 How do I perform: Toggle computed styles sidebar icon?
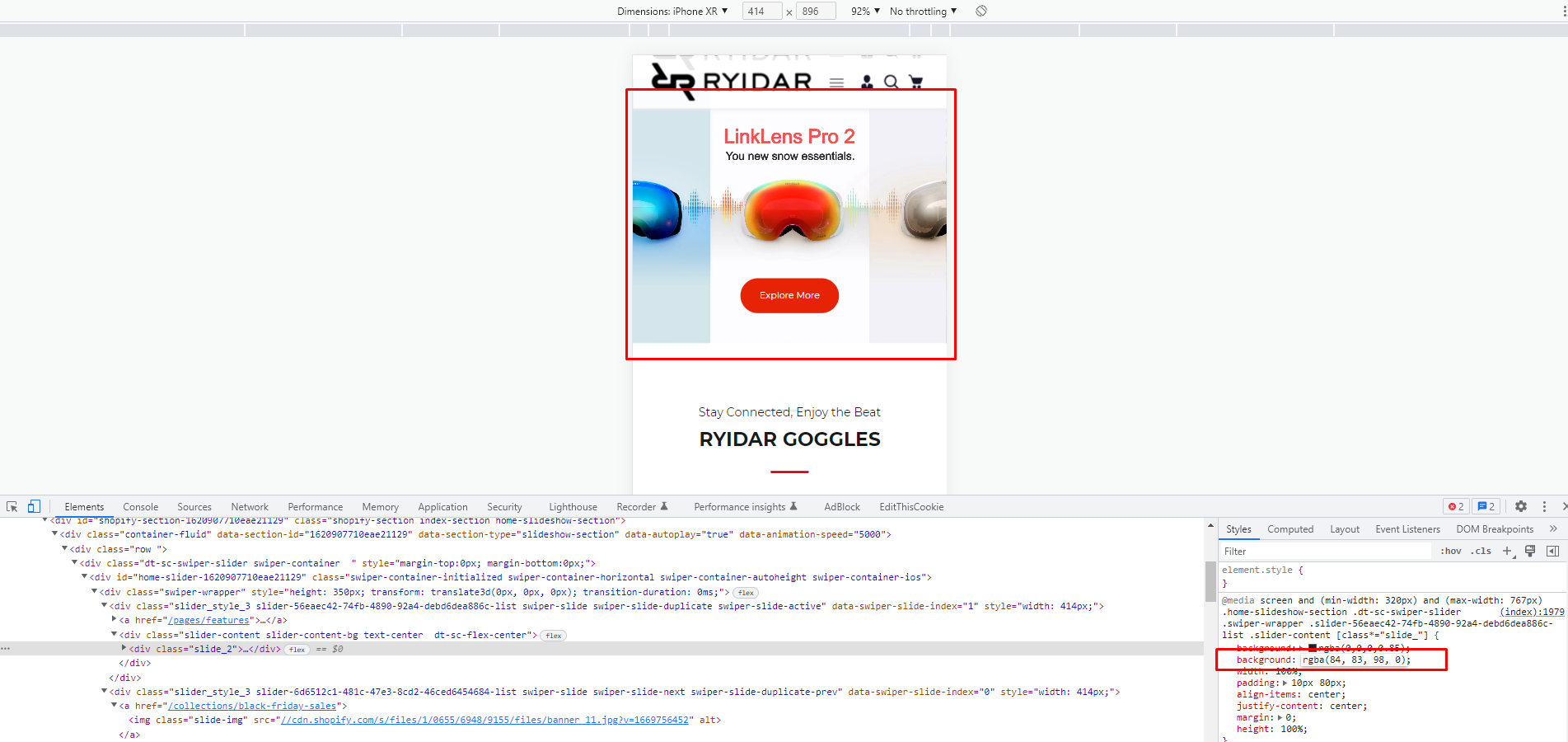[1552, 551]
